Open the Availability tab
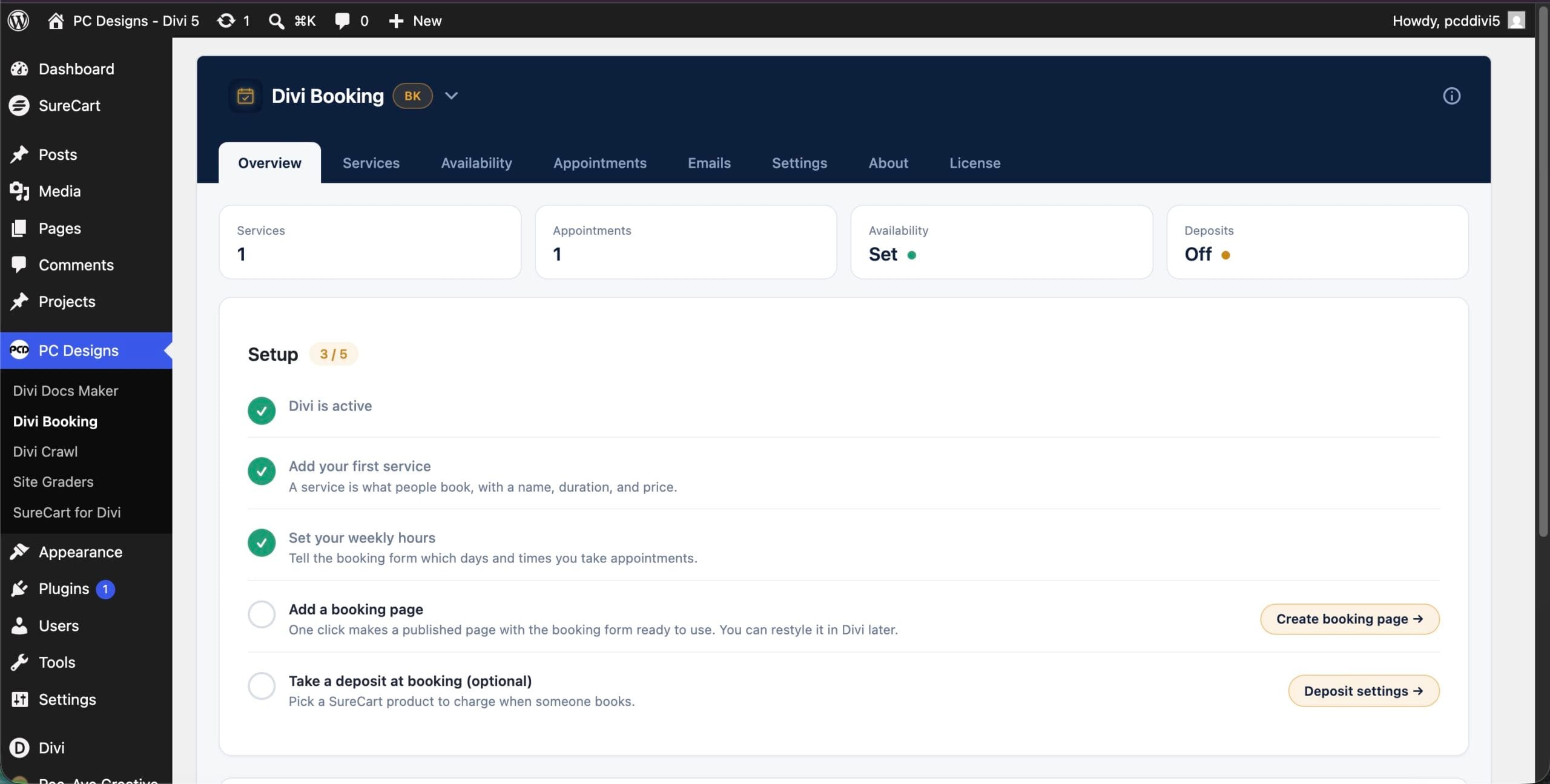 tap(477, 163)
